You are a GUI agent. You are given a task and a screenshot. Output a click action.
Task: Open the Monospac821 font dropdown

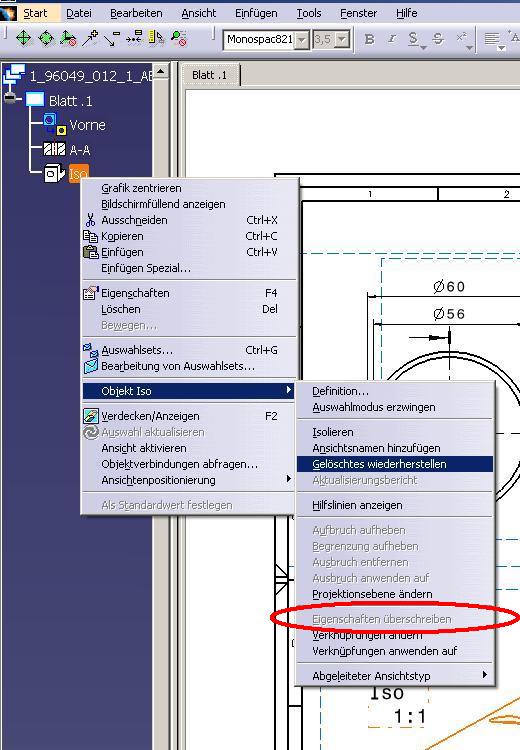click(x=301, y=40)
